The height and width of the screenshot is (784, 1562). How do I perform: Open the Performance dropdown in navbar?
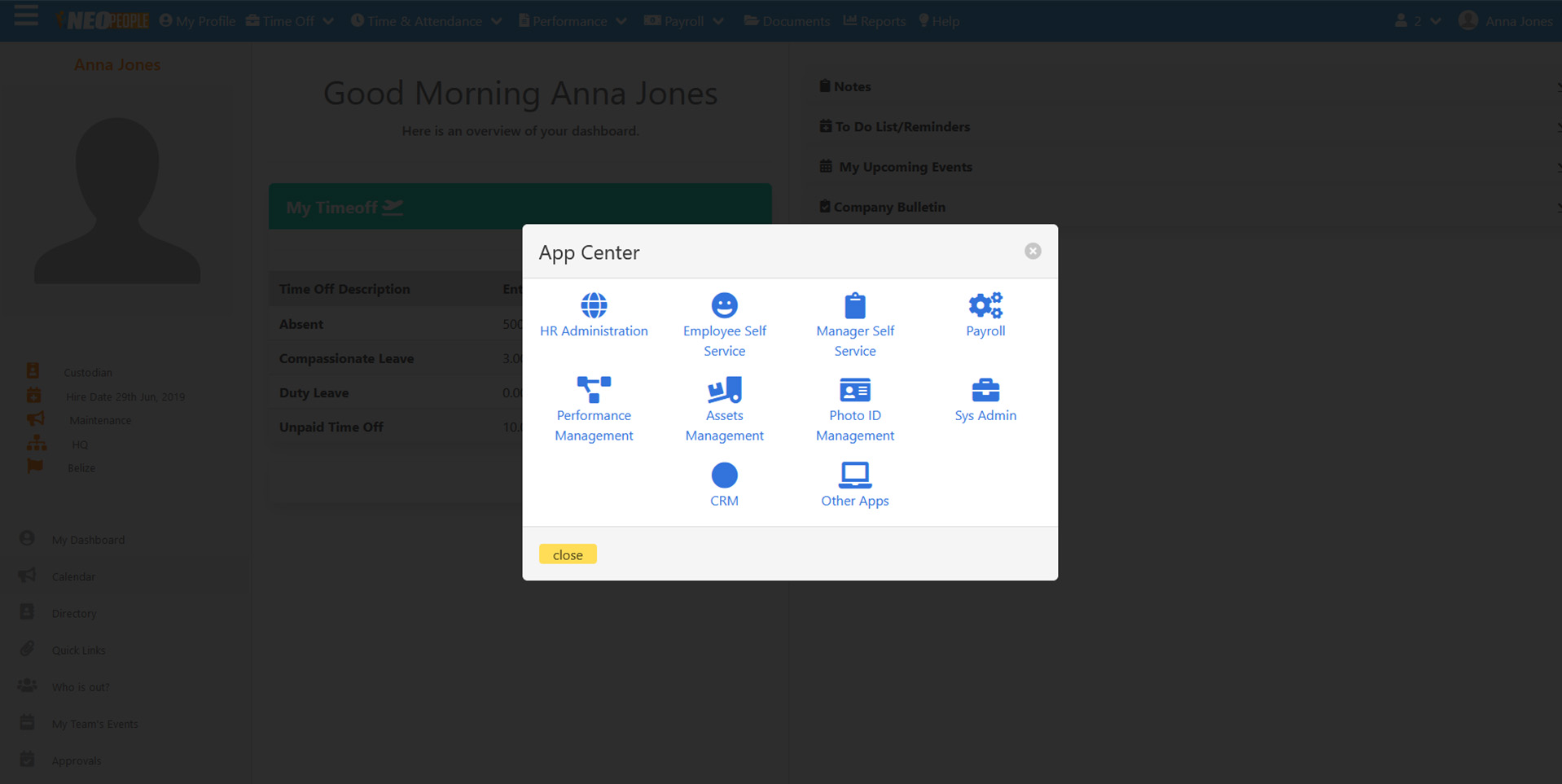click(x=573, y=21)
